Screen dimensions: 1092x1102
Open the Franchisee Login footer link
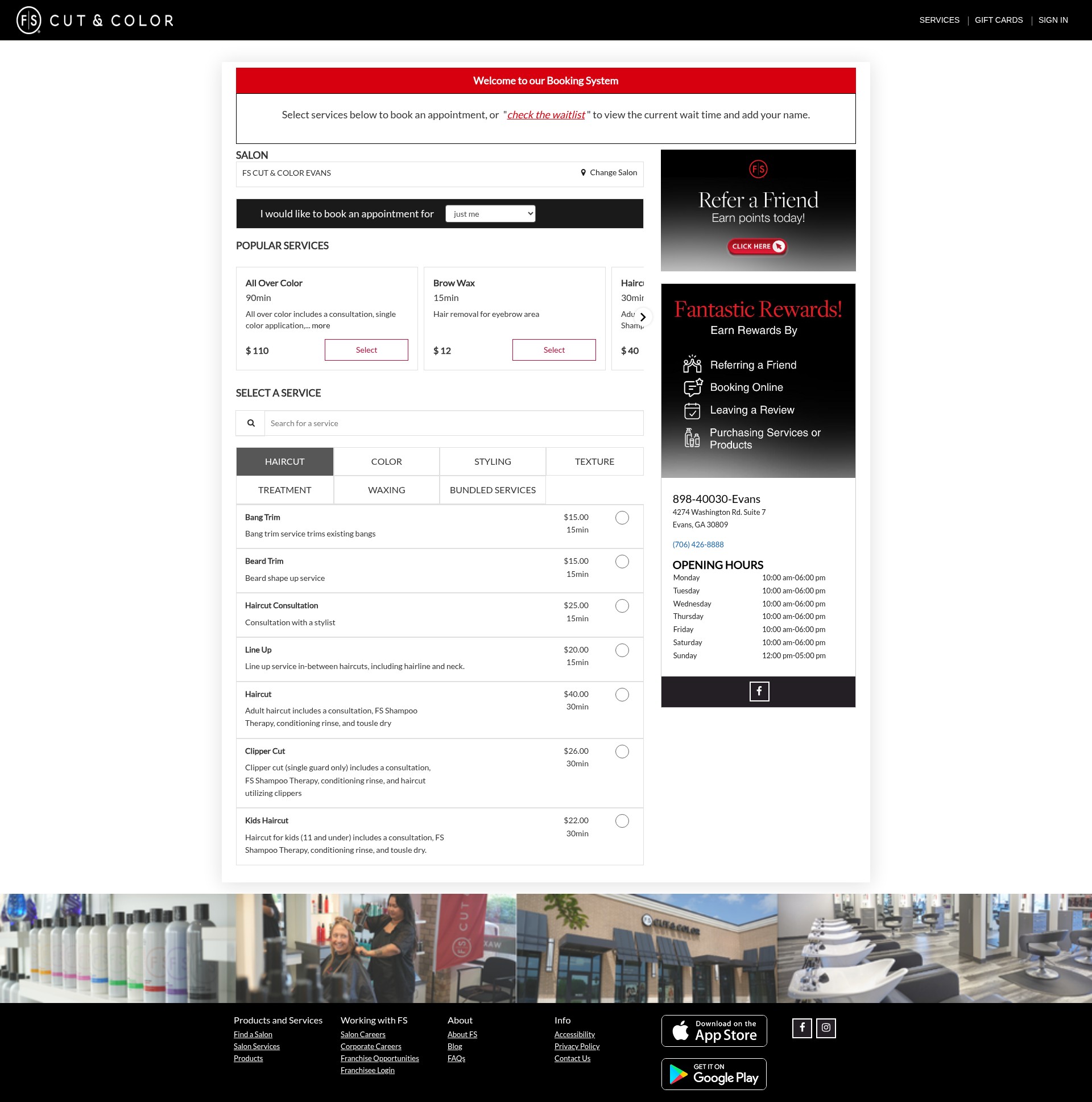(367, 1070)
